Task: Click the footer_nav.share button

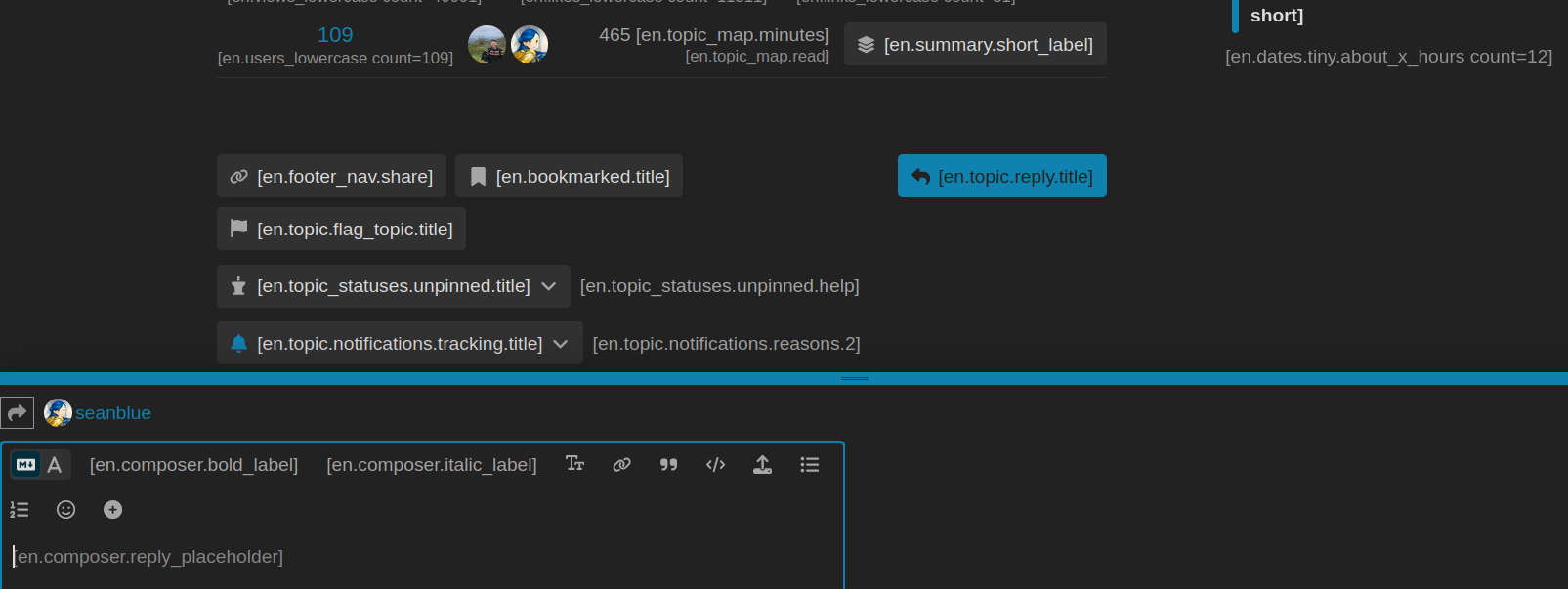Action: pyautogui.click(x=331, y=177)
